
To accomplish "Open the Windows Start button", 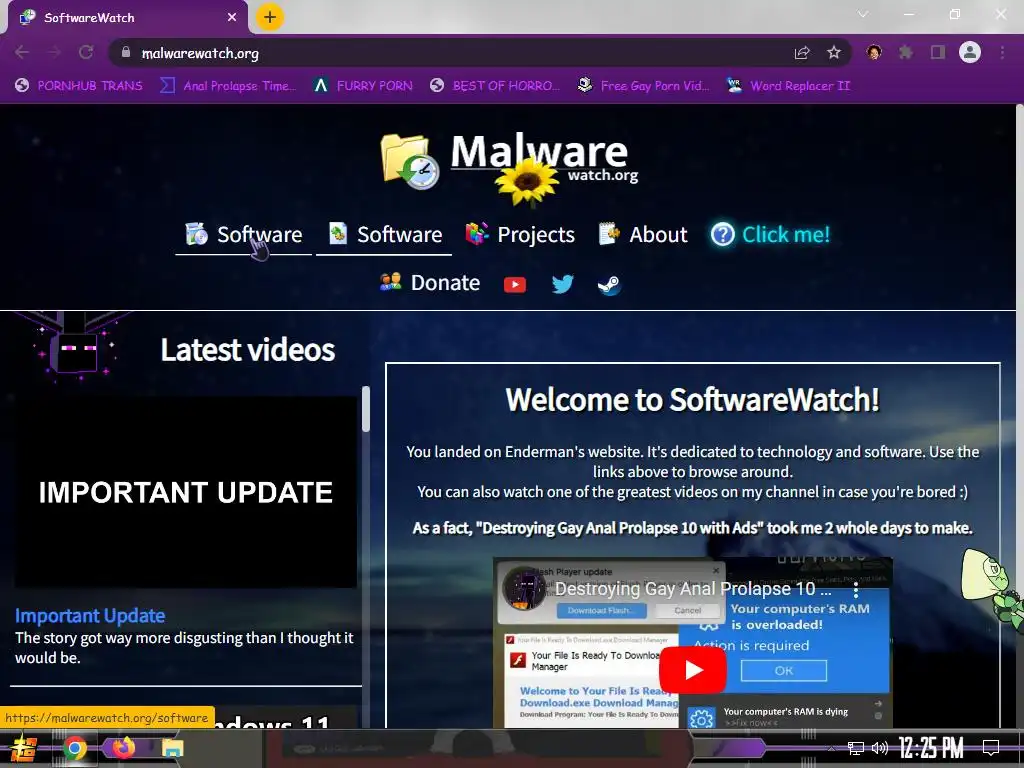I will tap(24, 748).
